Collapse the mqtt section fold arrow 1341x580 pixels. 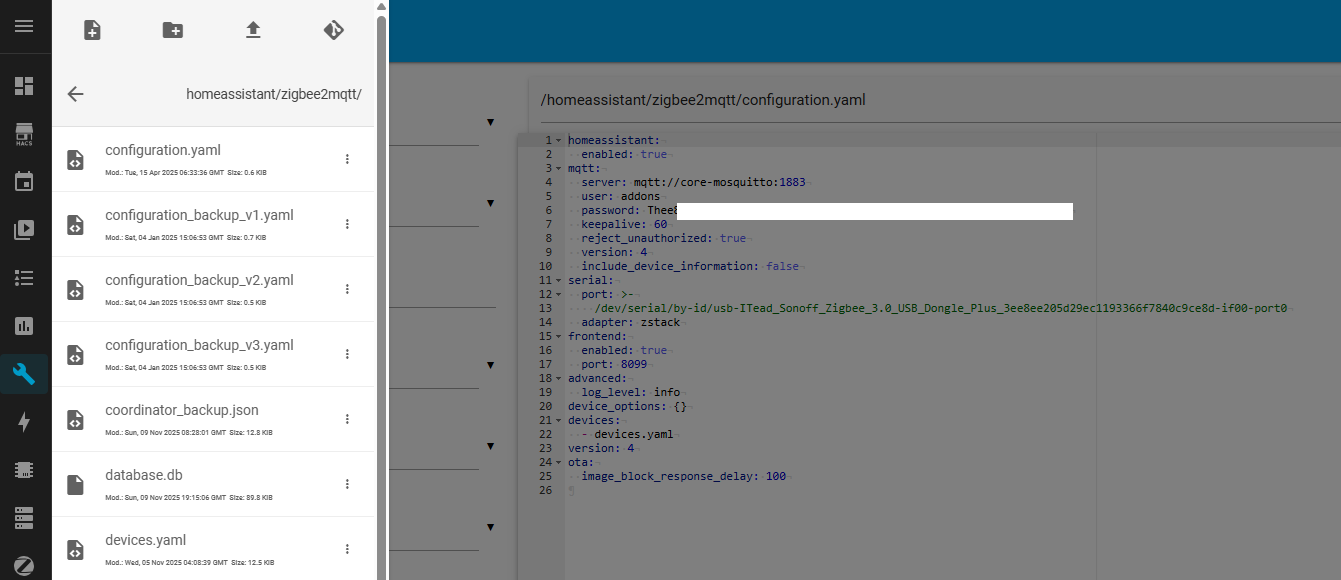pos(559,169)
